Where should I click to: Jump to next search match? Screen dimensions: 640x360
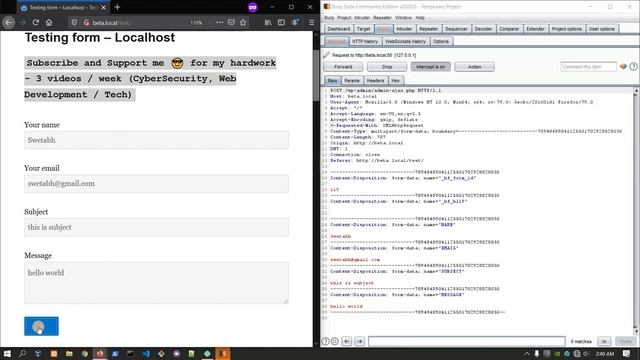point(360,341)
